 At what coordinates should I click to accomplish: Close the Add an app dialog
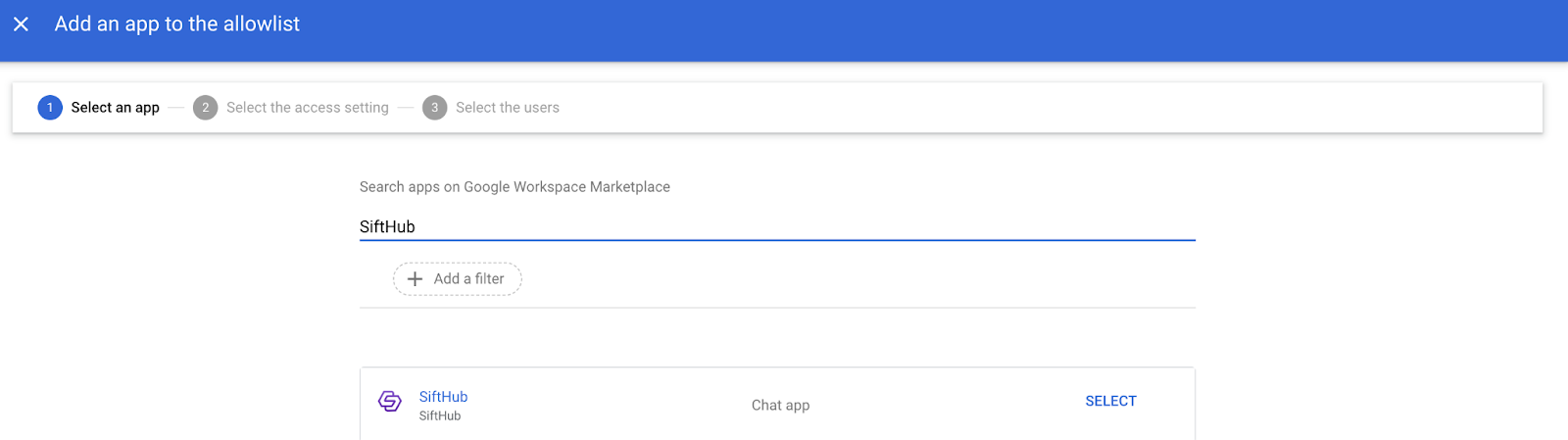click(21, 24)
